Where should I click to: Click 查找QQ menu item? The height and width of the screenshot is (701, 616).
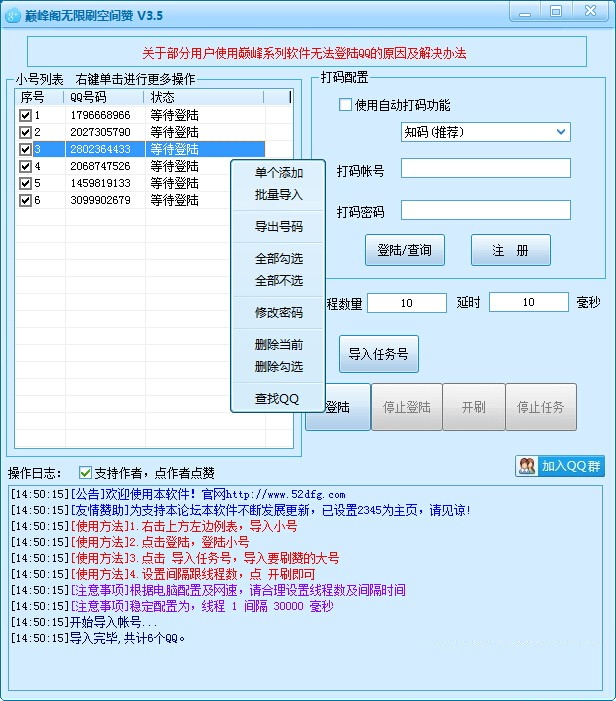click(278, 399)
